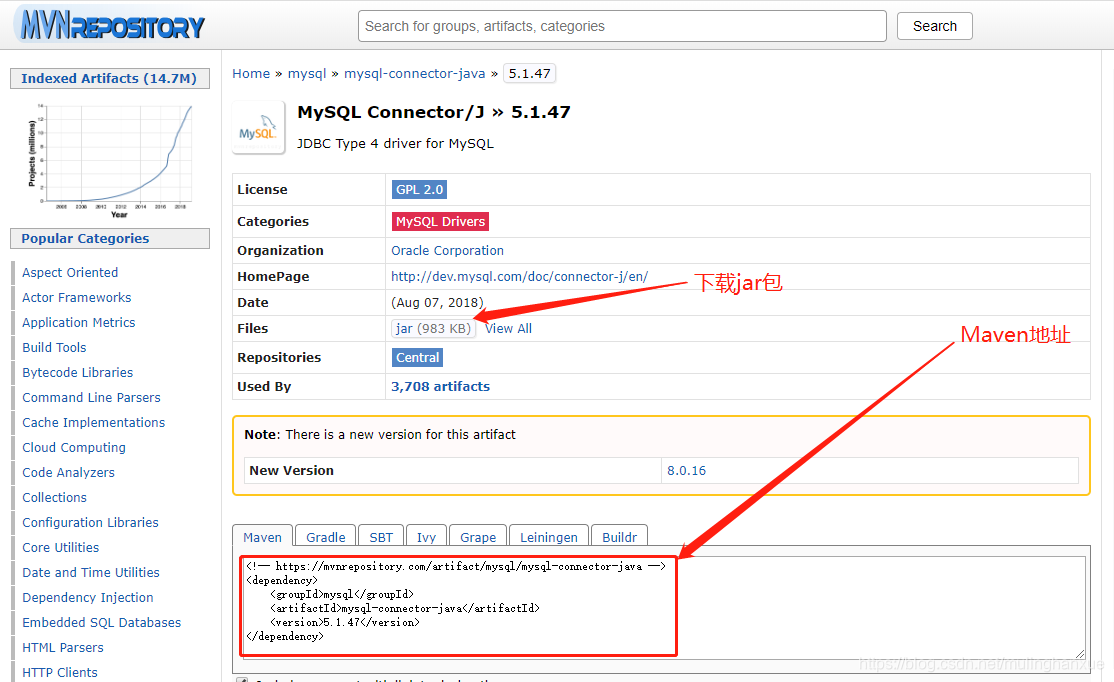Open the MySQL Drivers category tag
The width and height of the screenshot is (1114, 682).
(440, 222)
